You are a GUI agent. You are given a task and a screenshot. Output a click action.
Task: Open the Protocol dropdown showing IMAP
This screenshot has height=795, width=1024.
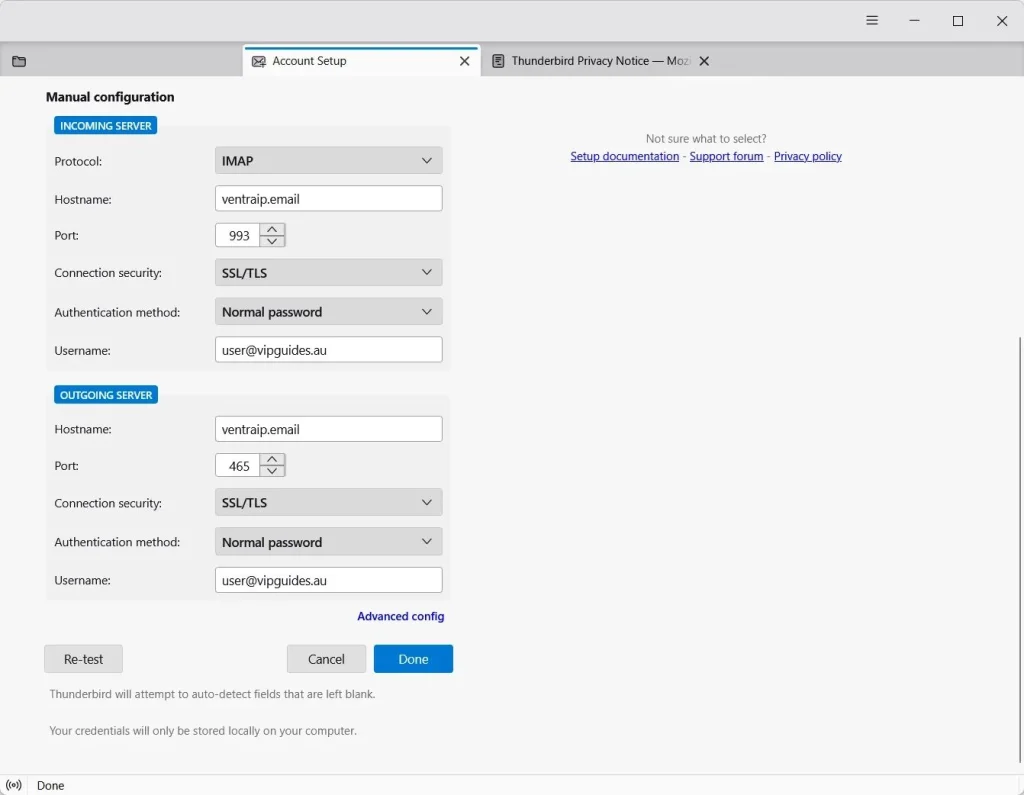328,160
